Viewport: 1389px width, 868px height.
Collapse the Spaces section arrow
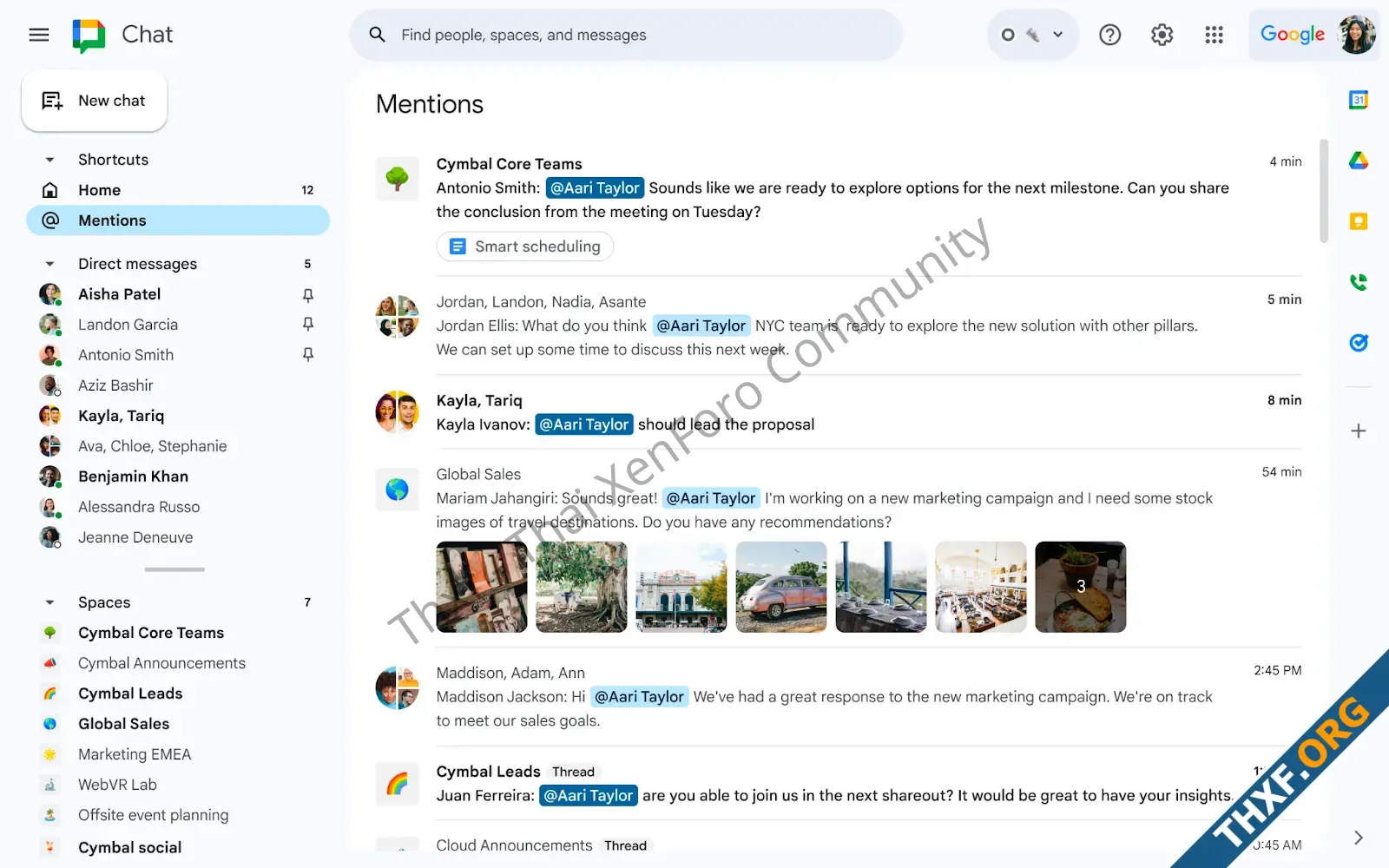[49, 602]
